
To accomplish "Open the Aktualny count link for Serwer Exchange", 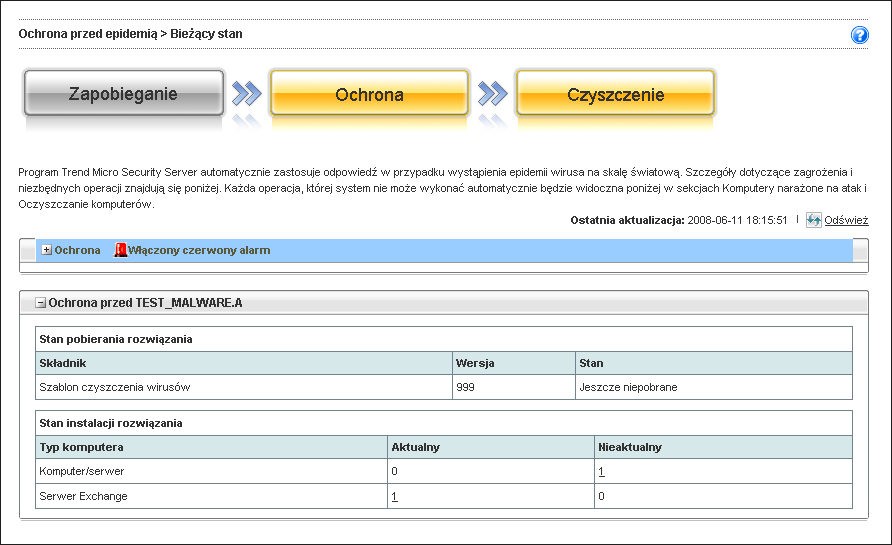I will (x=394, y=496).
